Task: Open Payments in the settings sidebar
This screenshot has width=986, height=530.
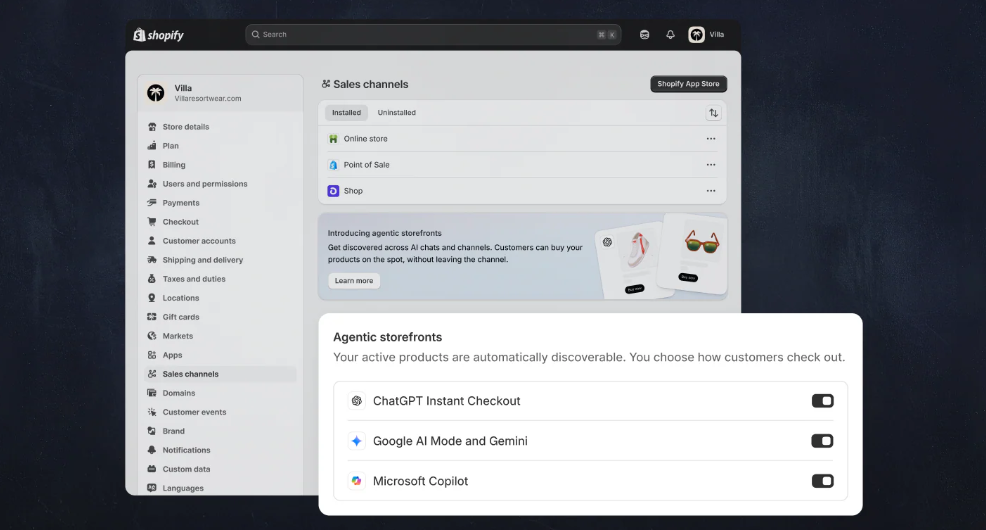Action: click(181, 203)
